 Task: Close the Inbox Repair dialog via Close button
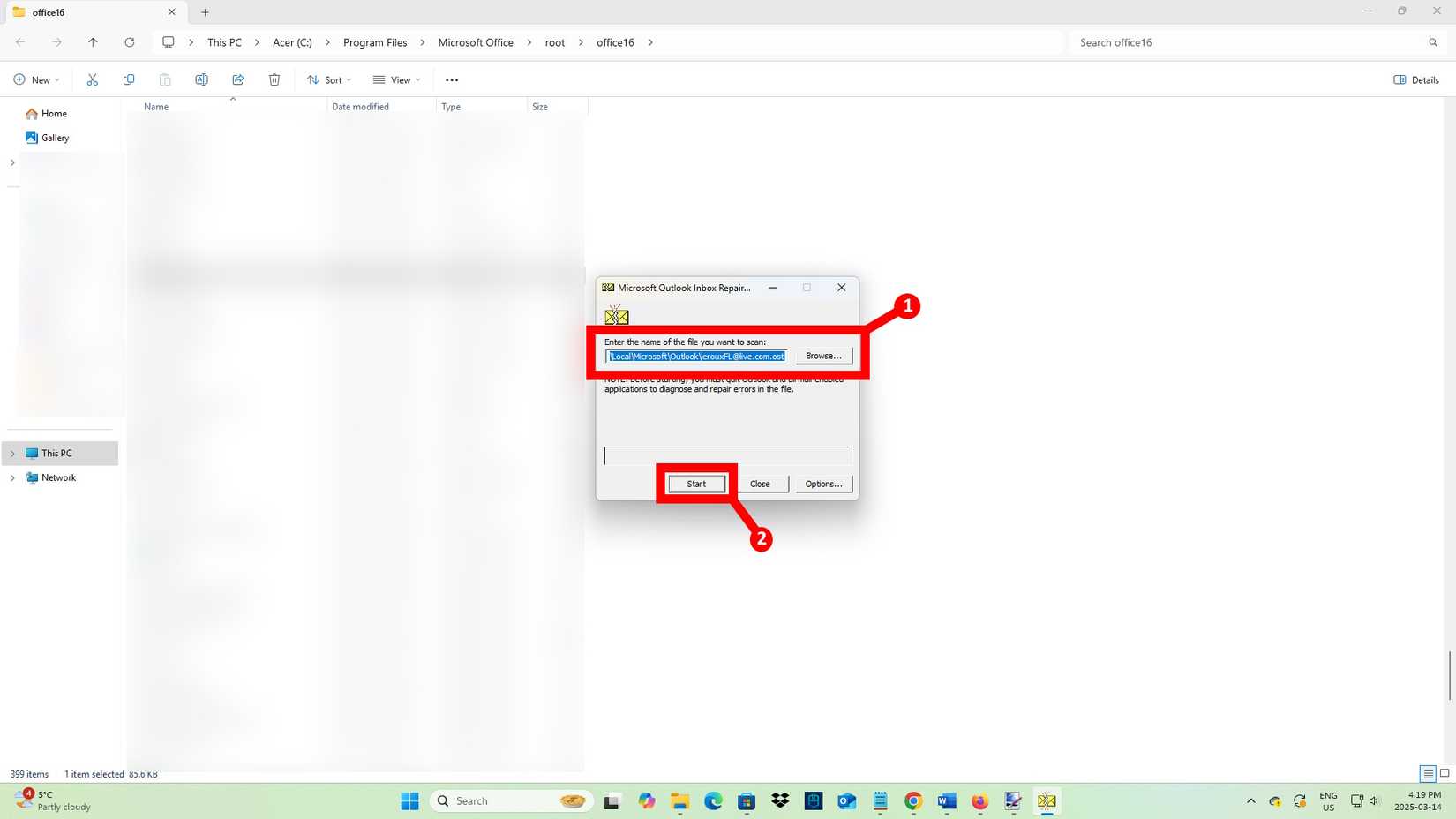760,484
